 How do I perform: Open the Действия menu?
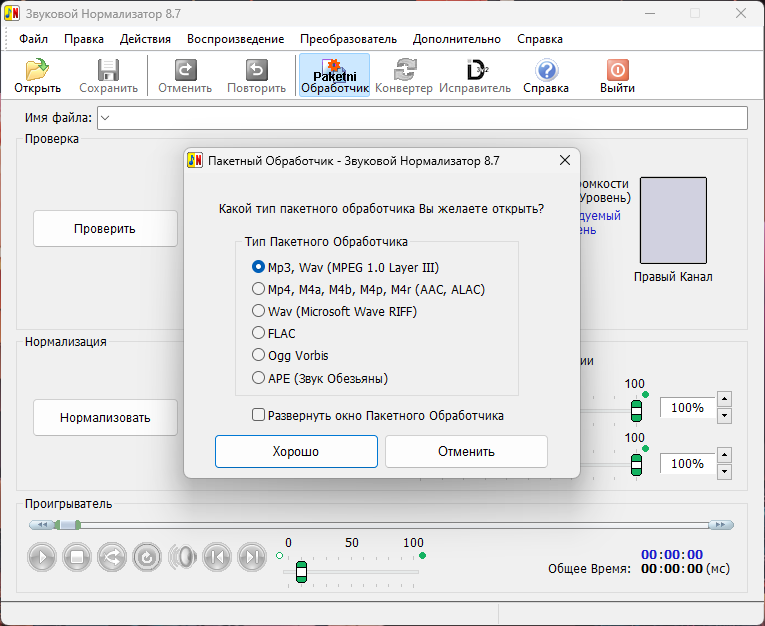click(145, 39)
